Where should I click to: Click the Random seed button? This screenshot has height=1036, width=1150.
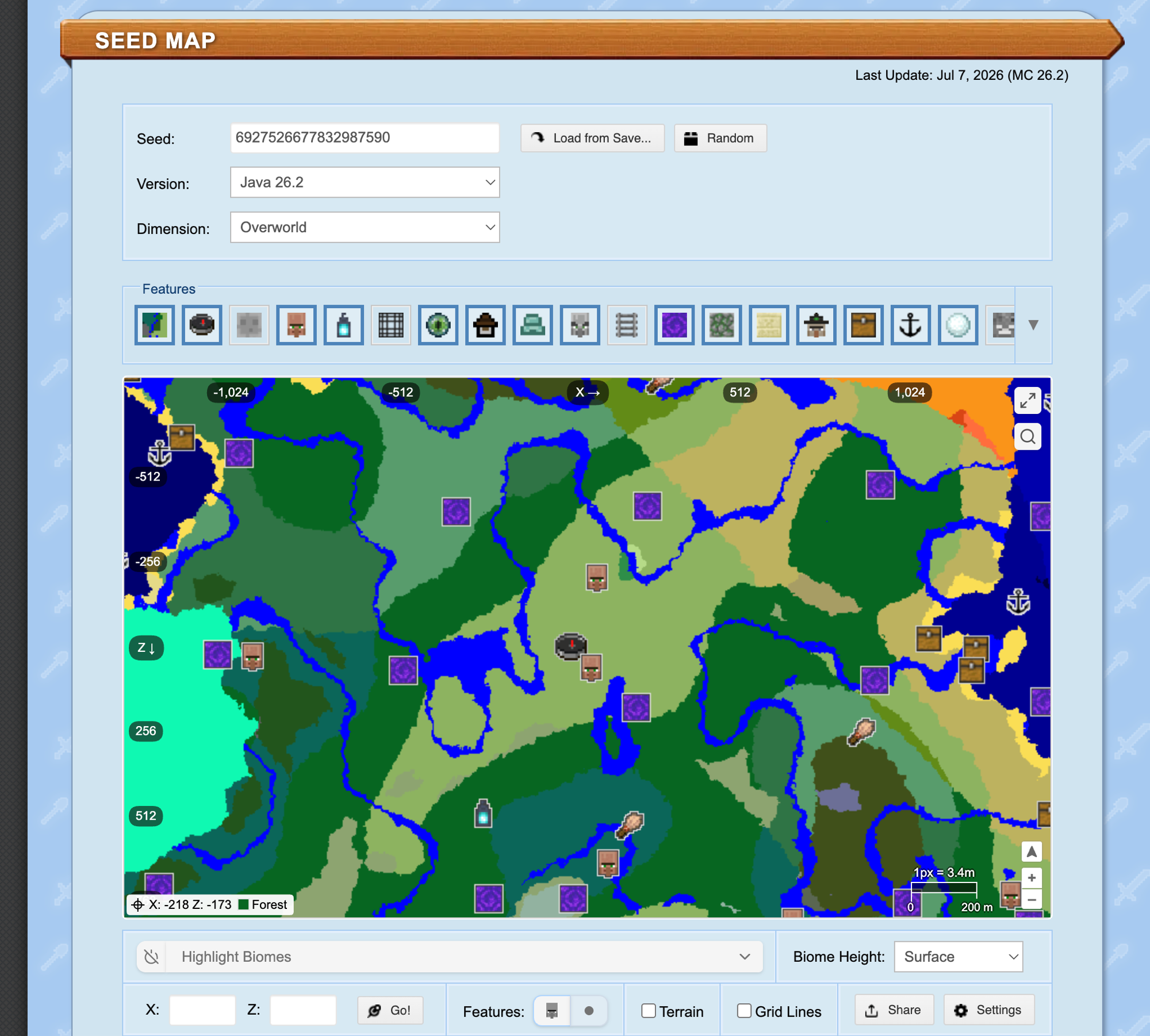coord(720,138)
